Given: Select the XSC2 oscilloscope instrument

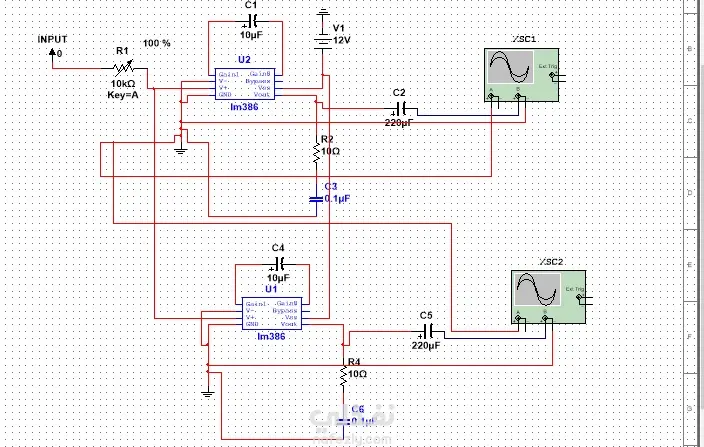Looking at the screenshot, I should (548, 297).
